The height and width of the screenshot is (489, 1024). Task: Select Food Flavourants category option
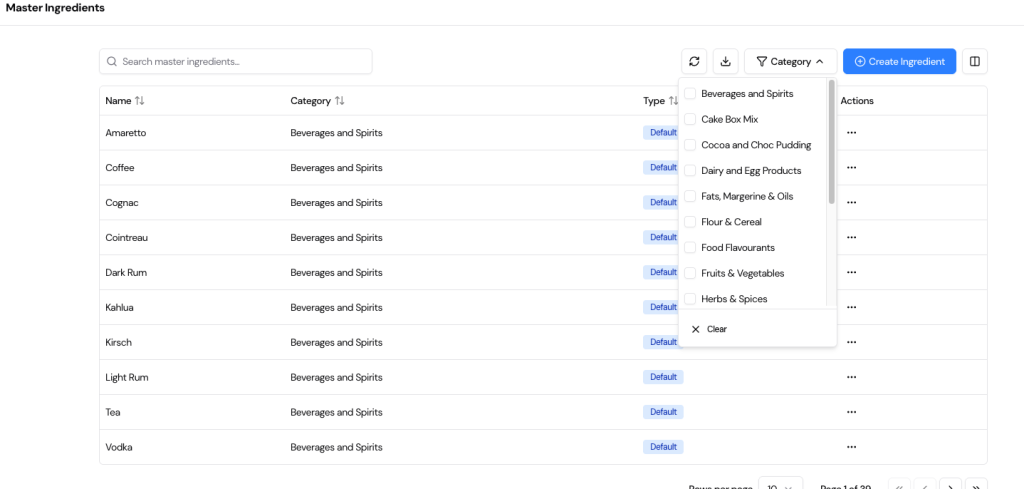[x=690, y=248]
